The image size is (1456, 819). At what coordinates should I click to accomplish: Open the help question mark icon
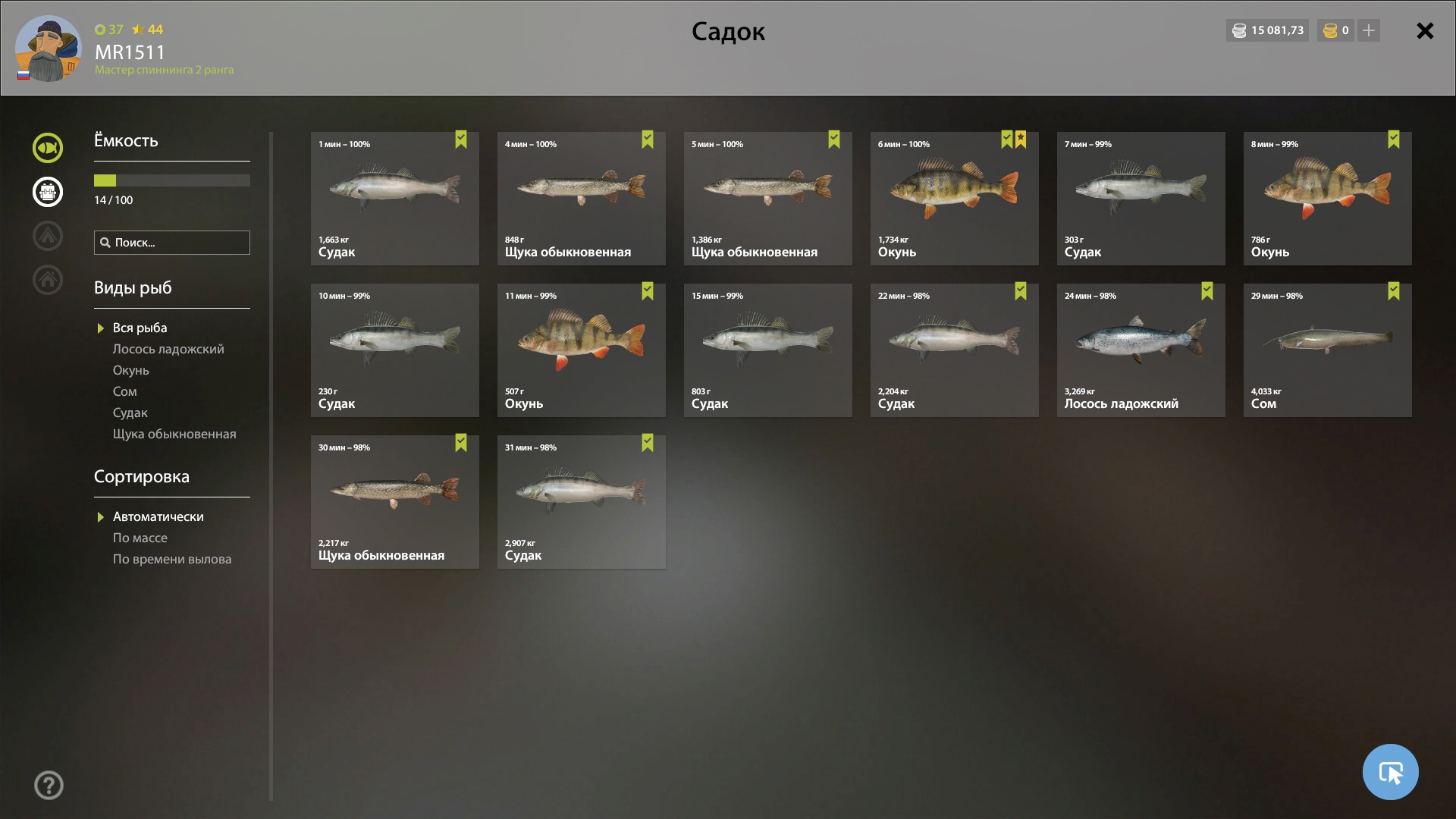(x=49, y=785)
